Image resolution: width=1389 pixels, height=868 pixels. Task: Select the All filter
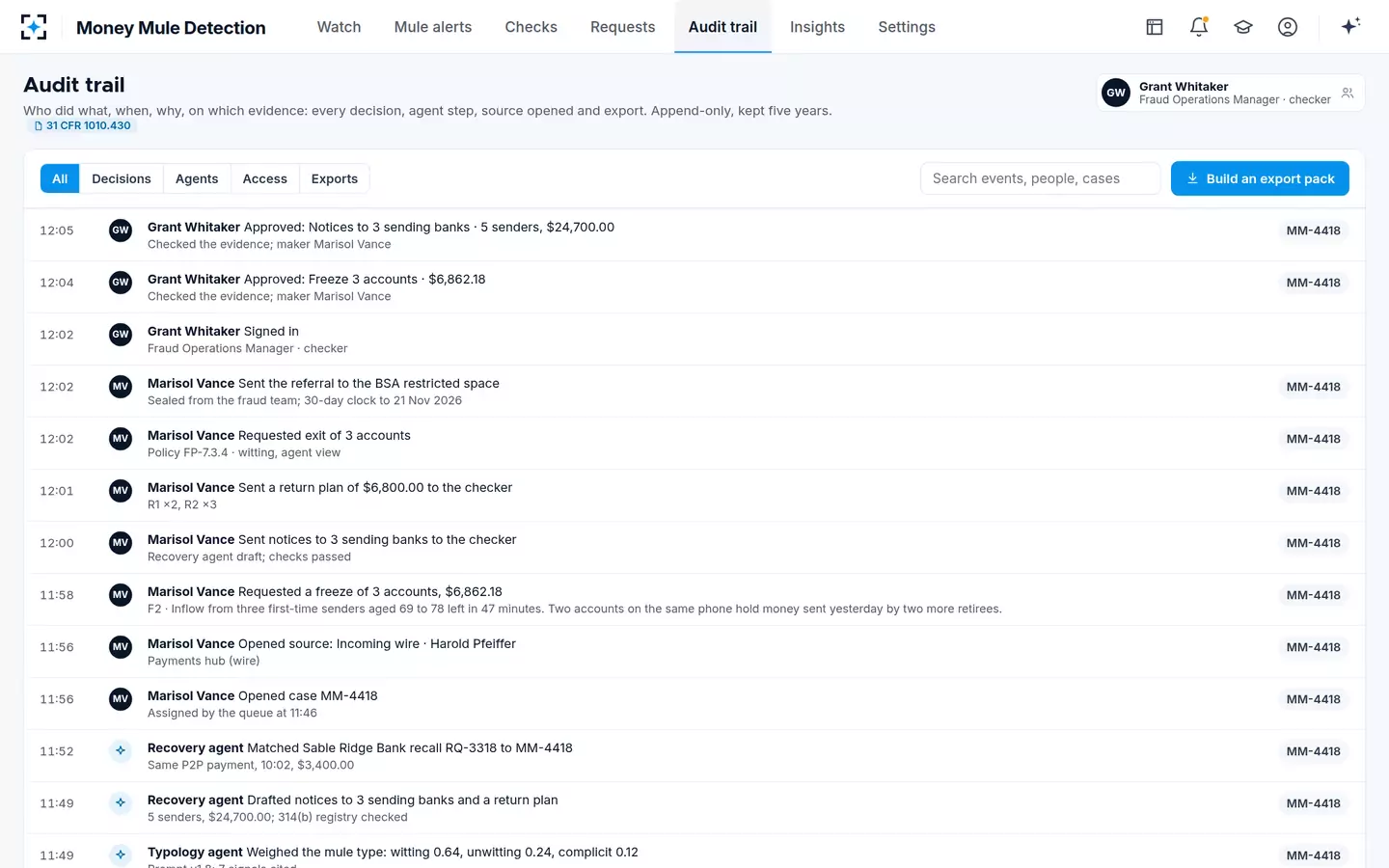[x=60, y=178]
